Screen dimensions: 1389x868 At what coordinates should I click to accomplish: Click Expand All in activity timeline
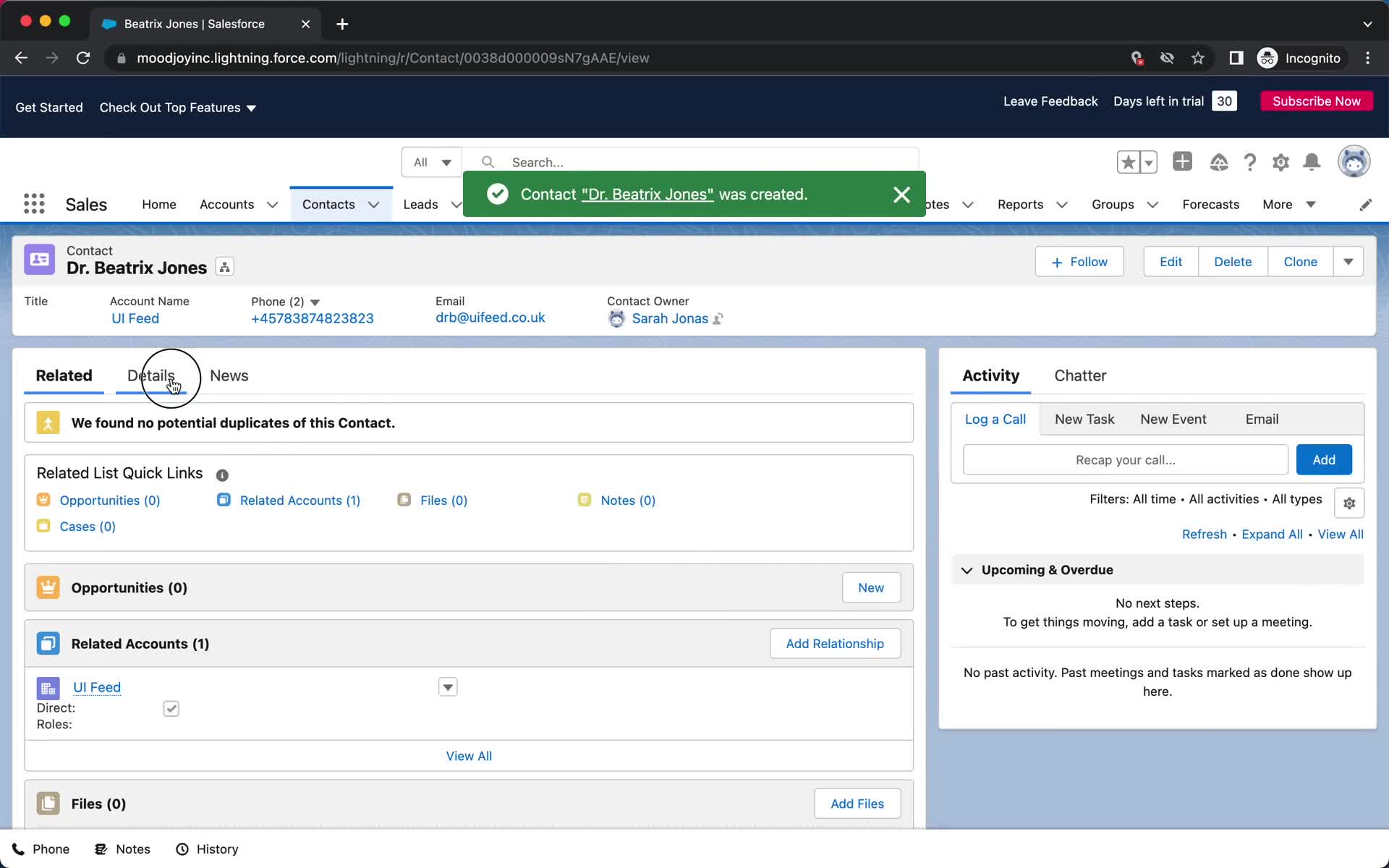[x=1272, y=535]
